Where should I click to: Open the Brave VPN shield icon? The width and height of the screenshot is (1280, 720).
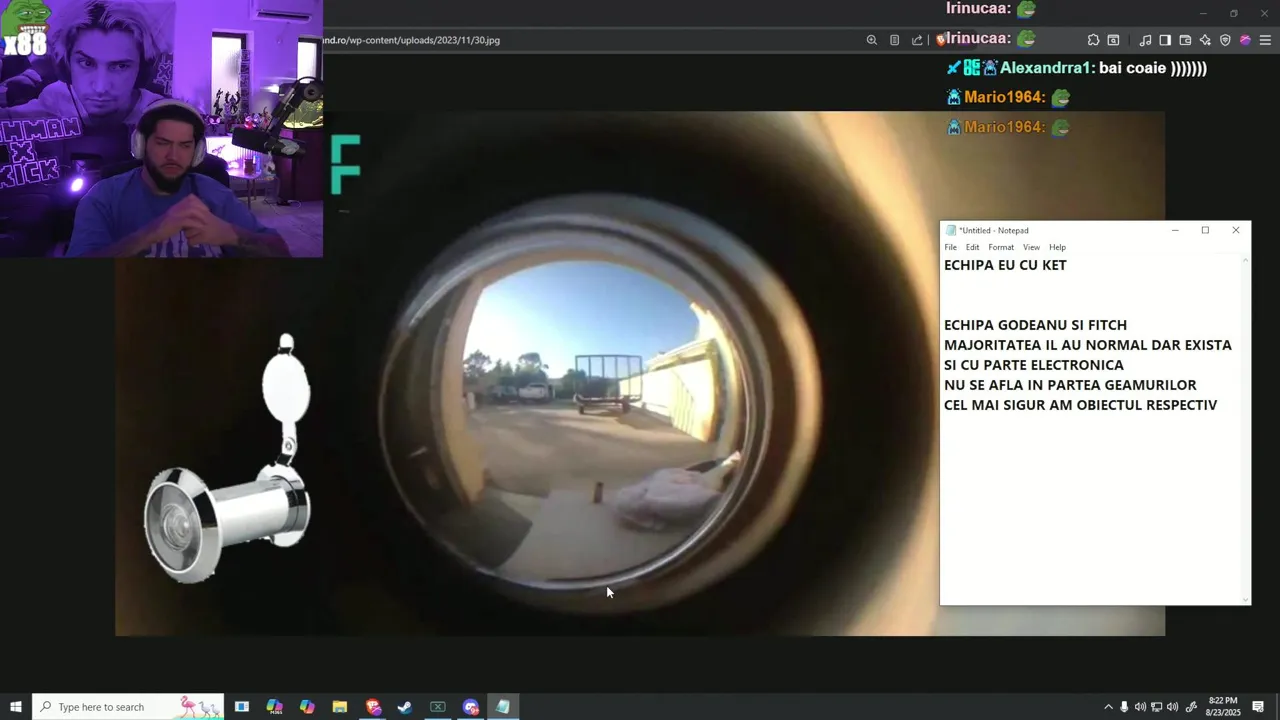click(1225, 40)
